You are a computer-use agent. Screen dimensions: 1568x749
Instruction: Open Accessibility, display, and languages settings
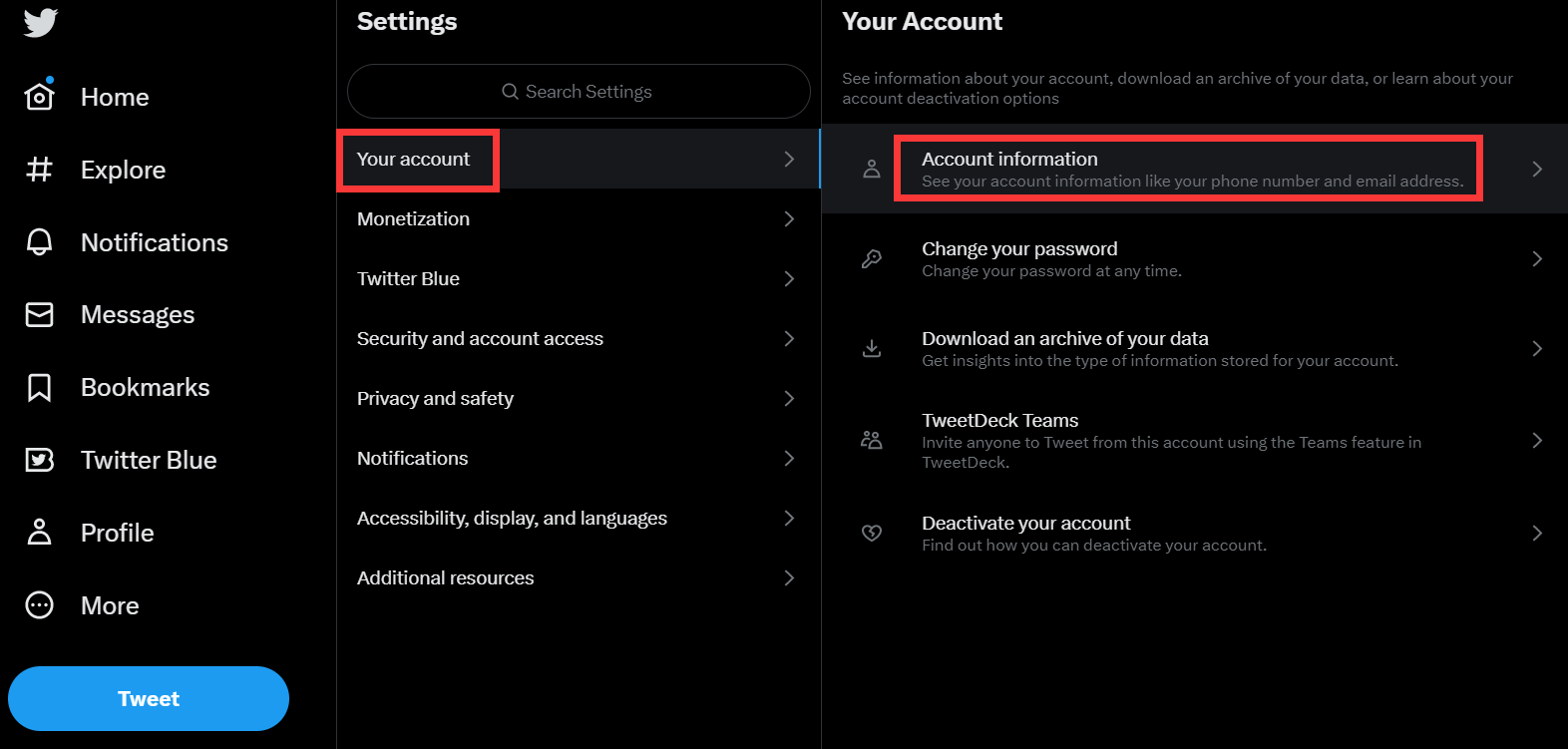[512, 519]
